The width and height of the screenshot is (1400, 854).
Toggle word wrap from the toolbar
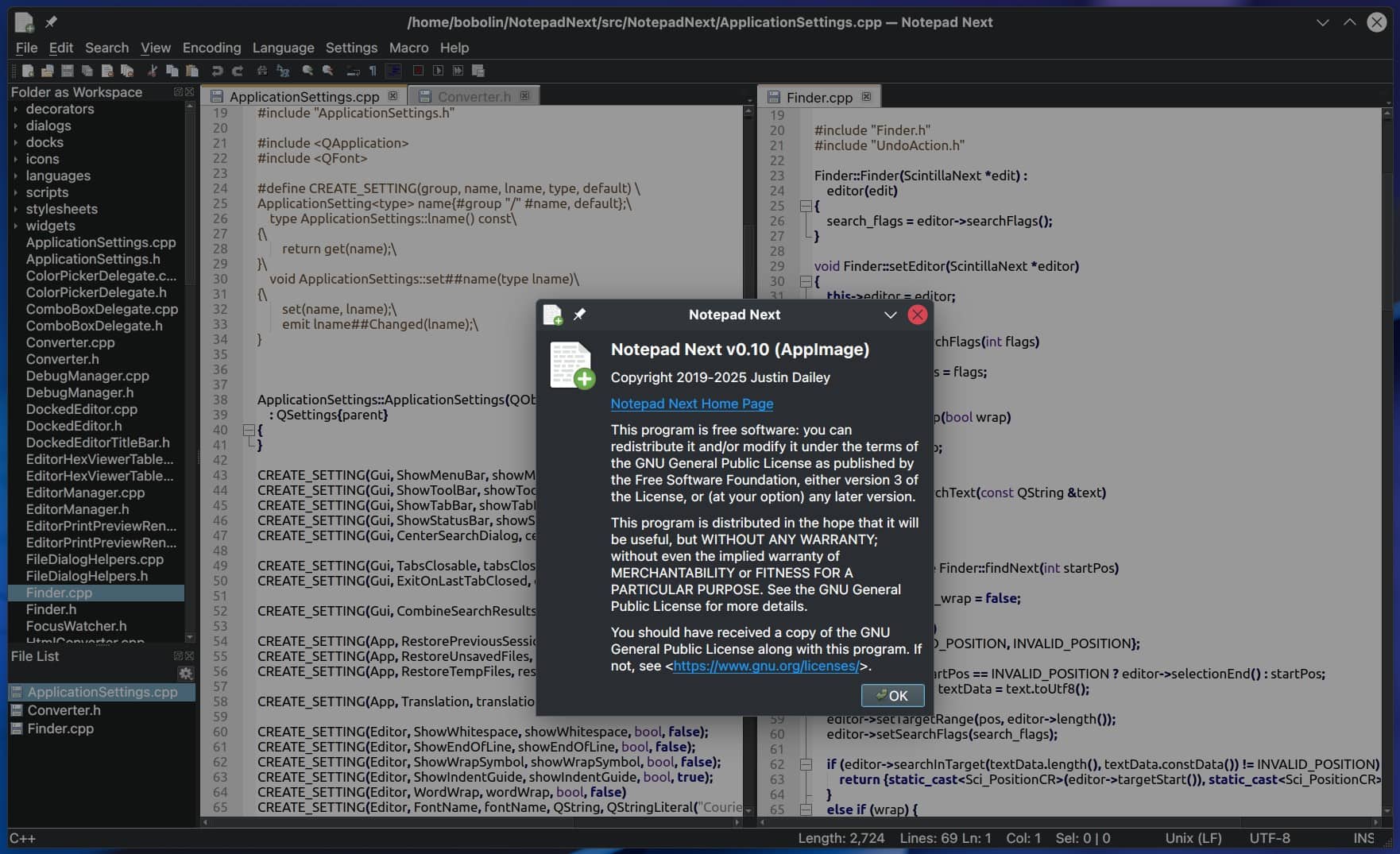pyautogui.click(x=354, y=71)
